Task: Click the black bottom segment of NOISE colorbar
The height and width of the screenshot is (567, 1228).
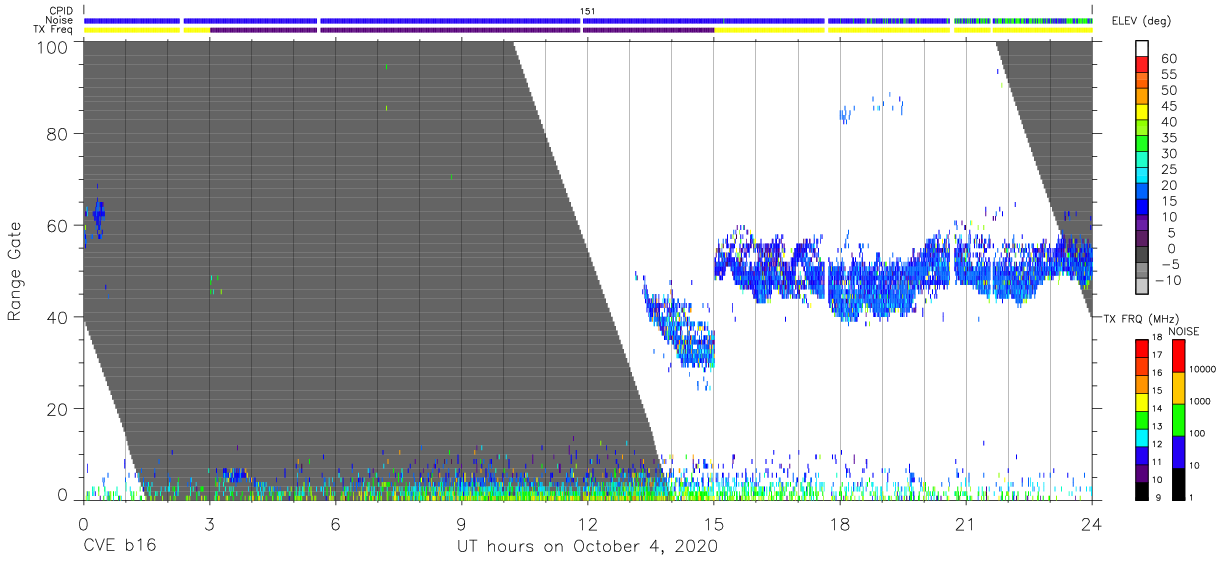Action: click(x=1178, y=484)
